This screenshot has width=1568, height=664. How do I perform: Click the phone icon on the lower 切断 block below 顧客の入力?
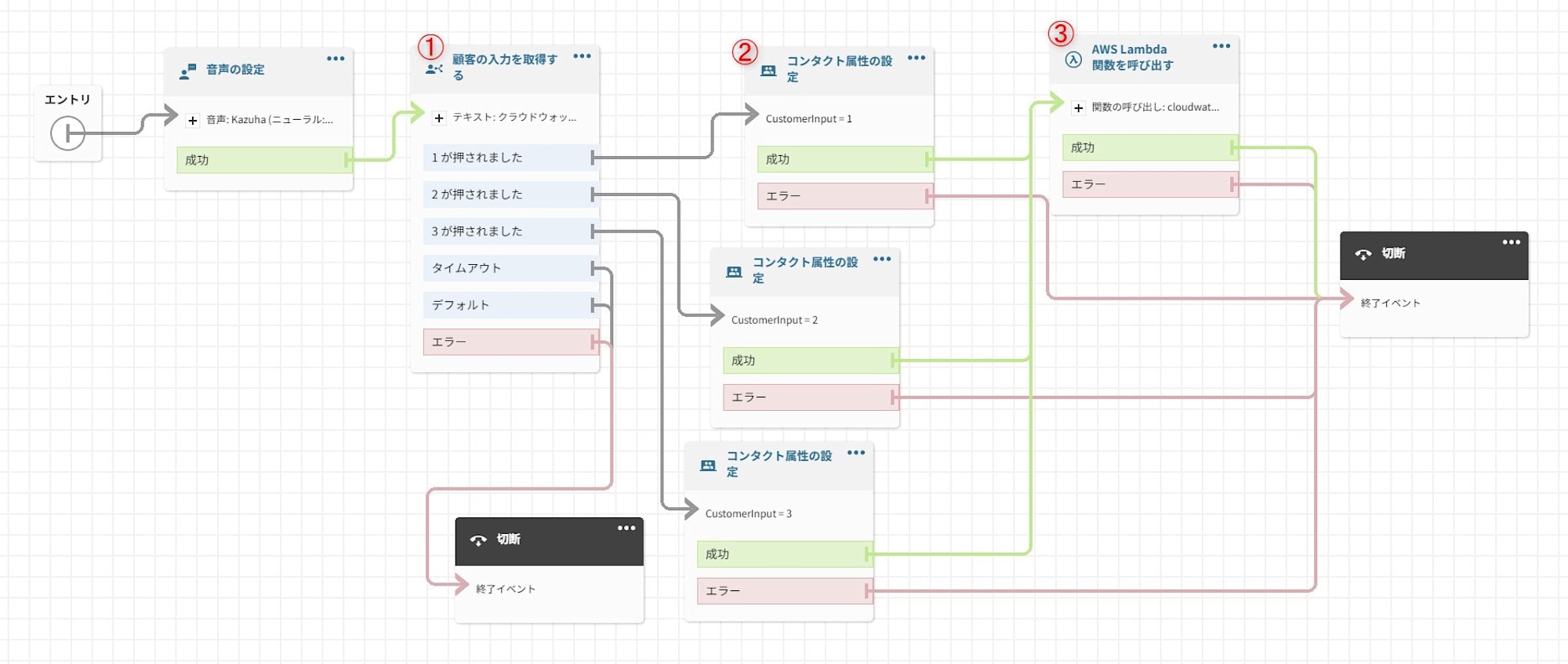pyautogui.click(x=477, y=540)
